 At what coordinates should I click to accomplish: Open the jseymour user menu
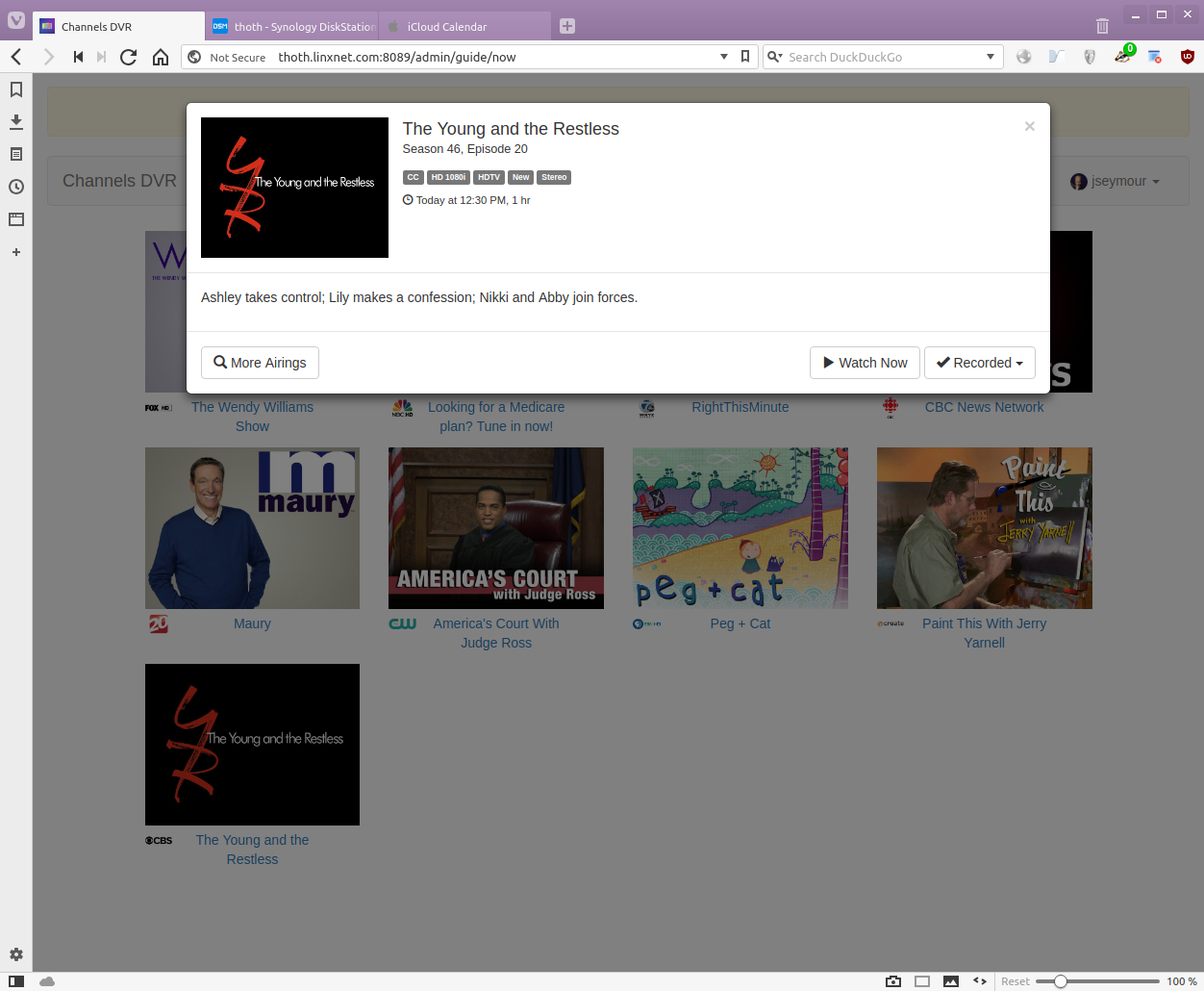point(1116,181)
